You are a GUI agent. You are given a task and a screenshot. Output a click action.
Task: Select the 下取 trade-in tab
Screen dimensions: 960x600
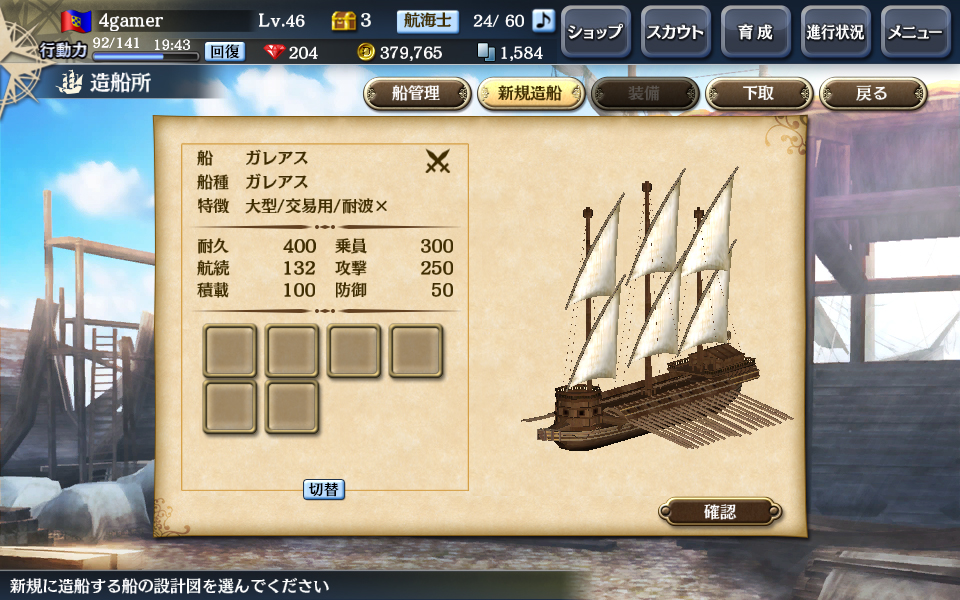coord(759,94)
